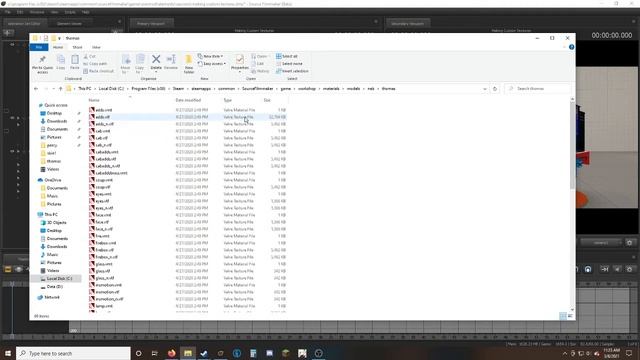This screenshot has height=360, width=640.
Task: Switch to the Details view toggle at the bottom right
Action: tap(563, 316)
